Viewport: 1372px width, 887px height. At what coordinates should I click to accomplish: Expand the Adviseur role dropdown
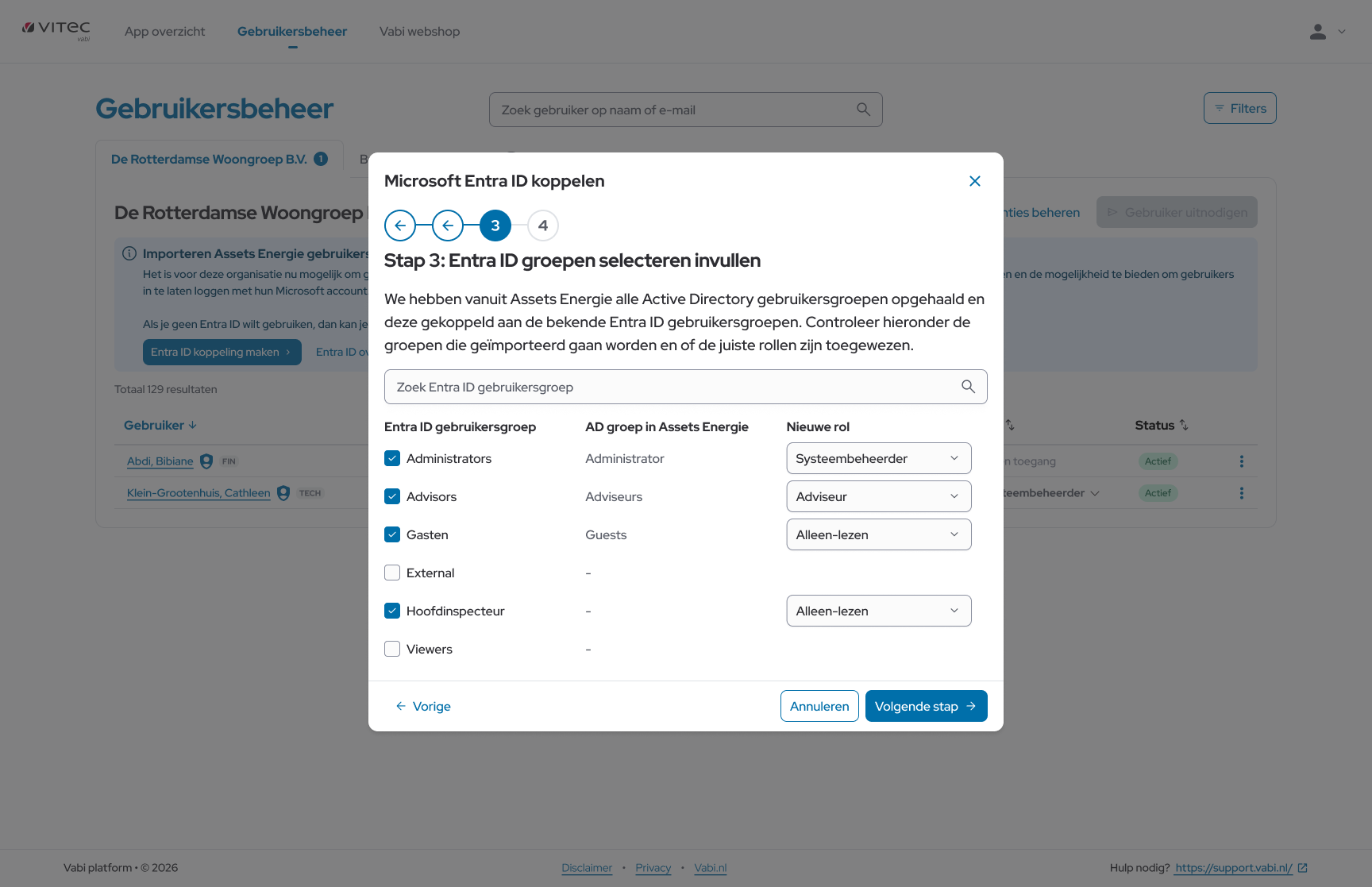pos(878,496)
